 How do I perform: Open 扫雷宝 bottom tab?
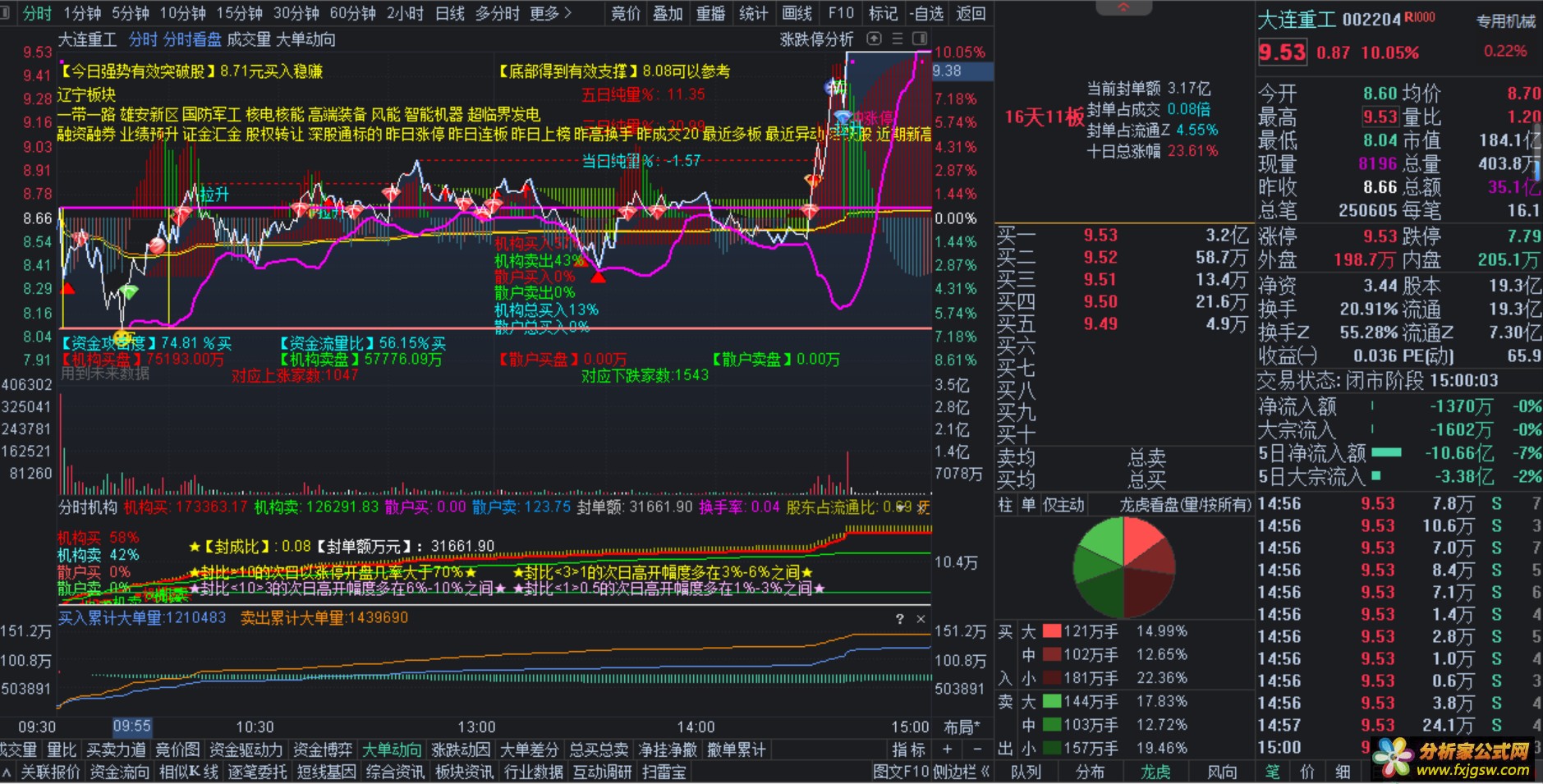pos(664,772)
